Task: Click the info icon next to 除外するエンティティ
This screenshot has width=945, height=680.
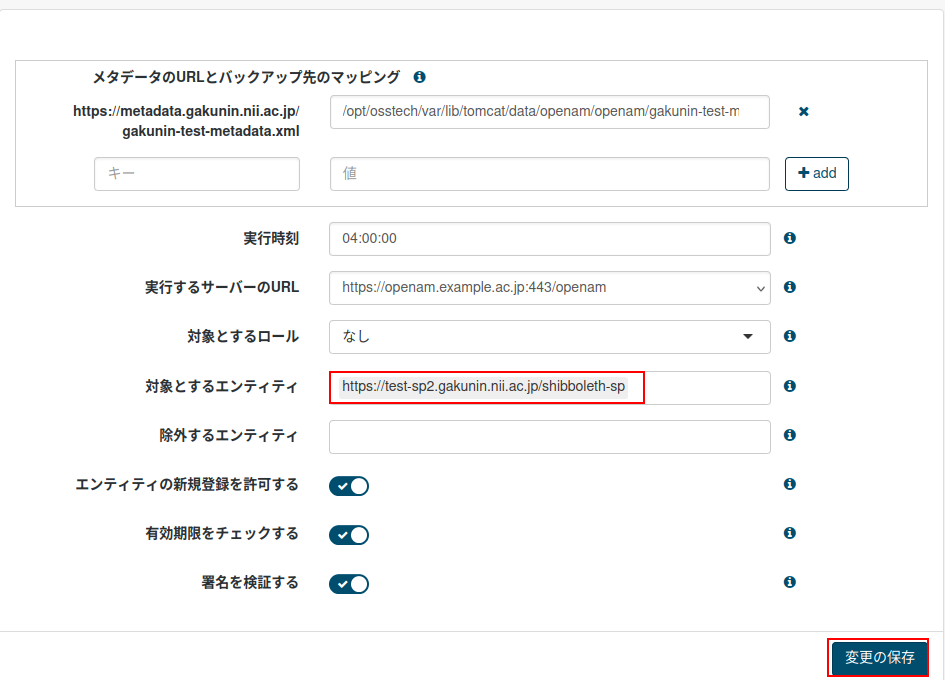Action: click(x=789, y=436)
